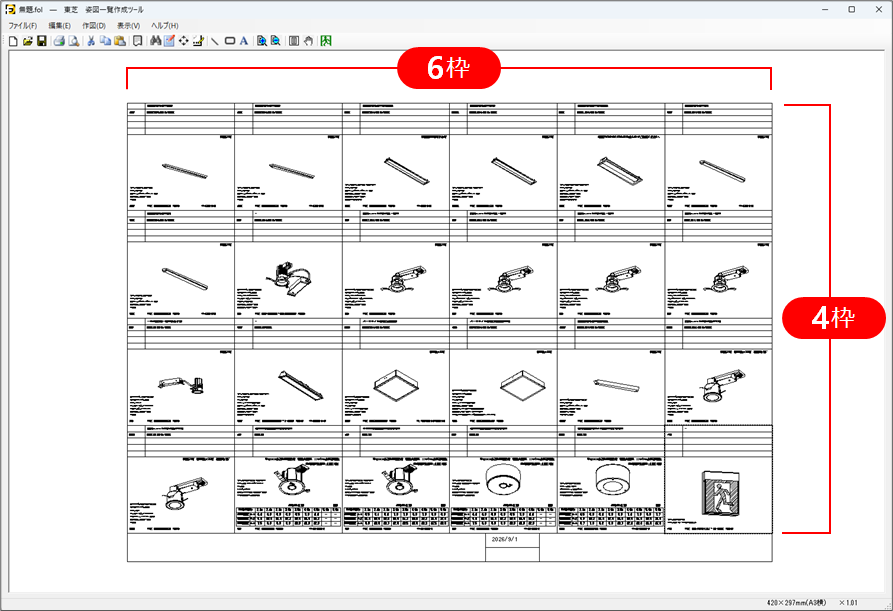Viewport: 893px width, 611px height.
Task: Activate the hand pan tool
Action: point(308,41)
